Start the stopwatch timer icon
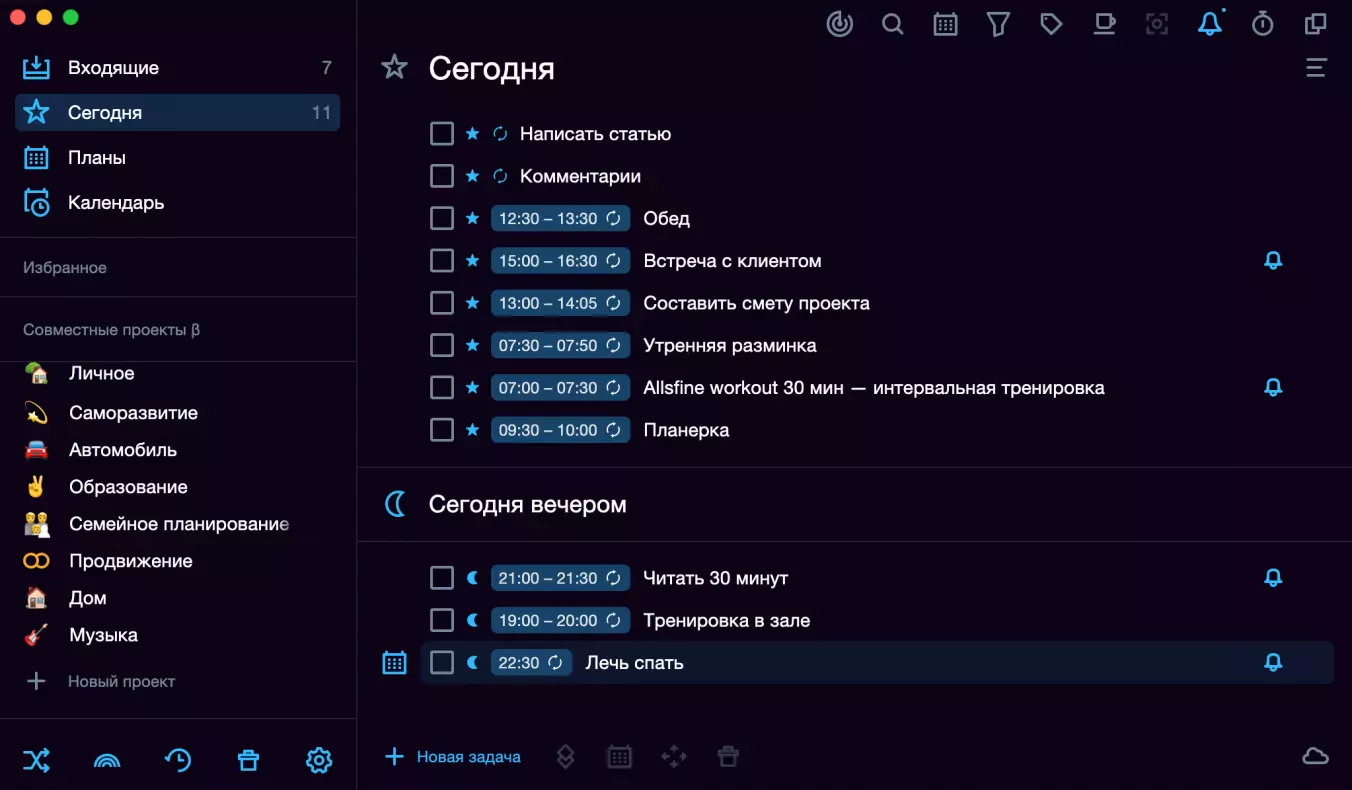Image resolution: width=1352 pixels, height=790 pixels. [x=1263, y=24]
